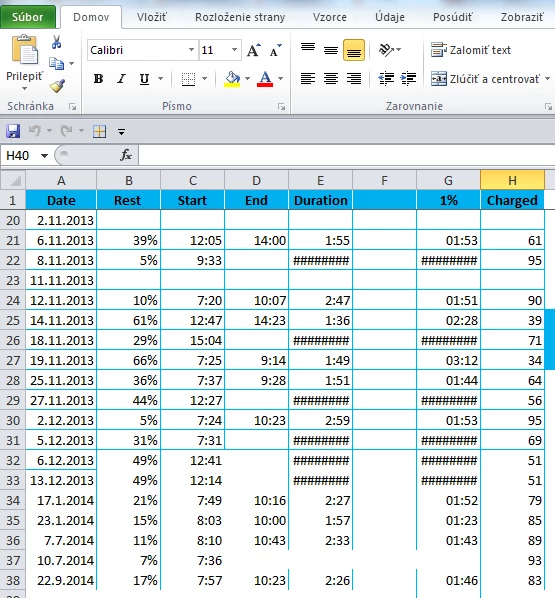Click Zalomiť text wrap button

pyautogui.click(x=471, y=50)
